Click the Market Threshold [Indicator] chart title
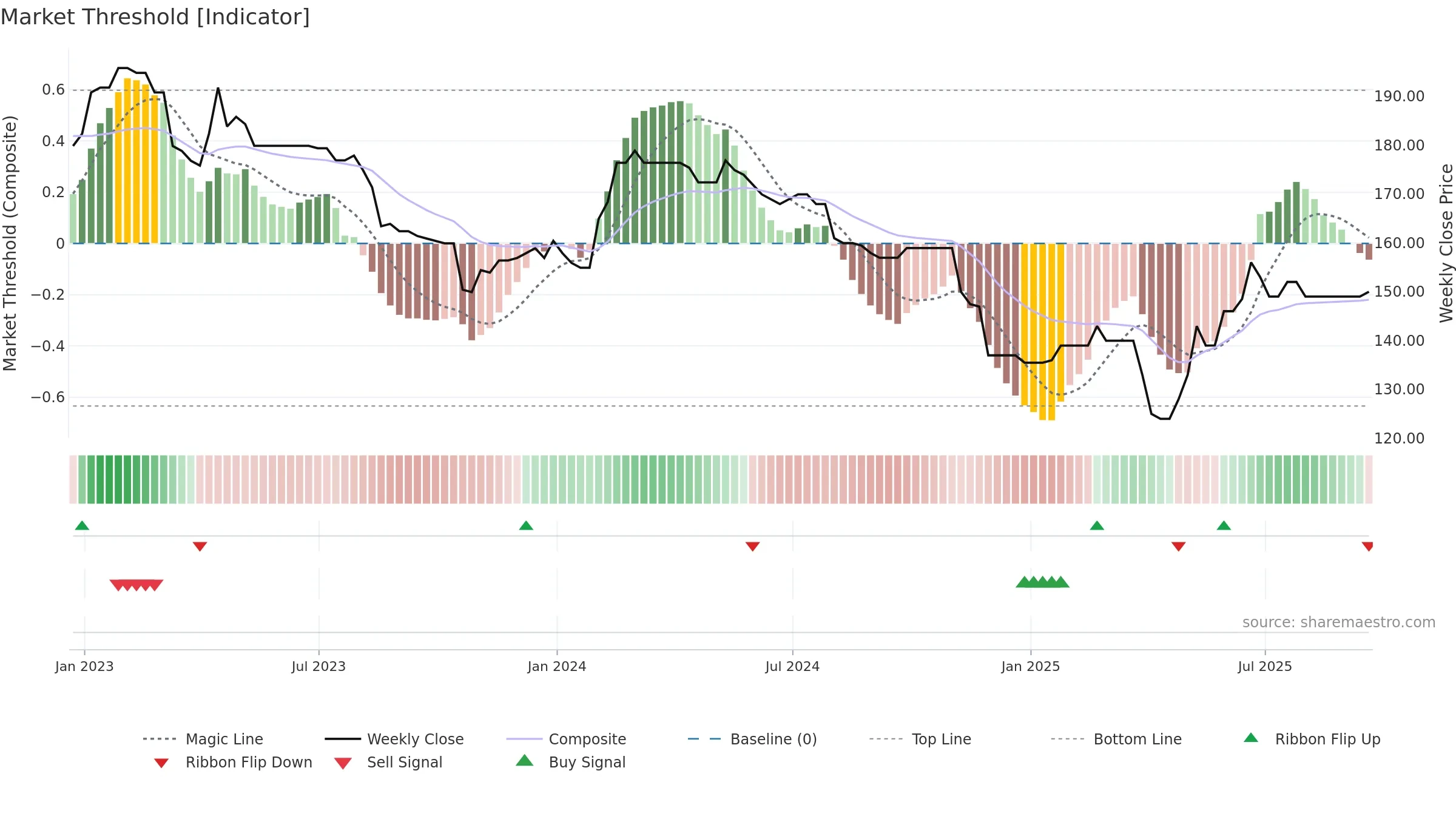Image resolution: width=1456 pixels, height=819 pixels. point(155,17)
